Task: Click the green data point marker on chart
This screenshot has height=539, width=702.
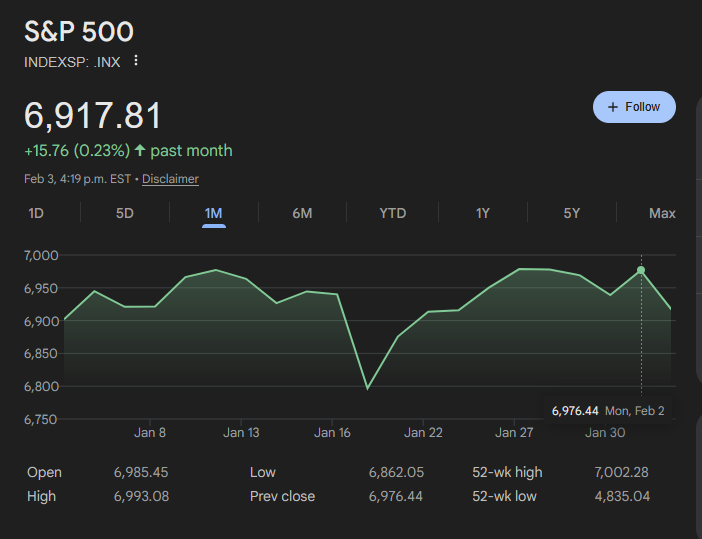Action: [x=641, y=270]
